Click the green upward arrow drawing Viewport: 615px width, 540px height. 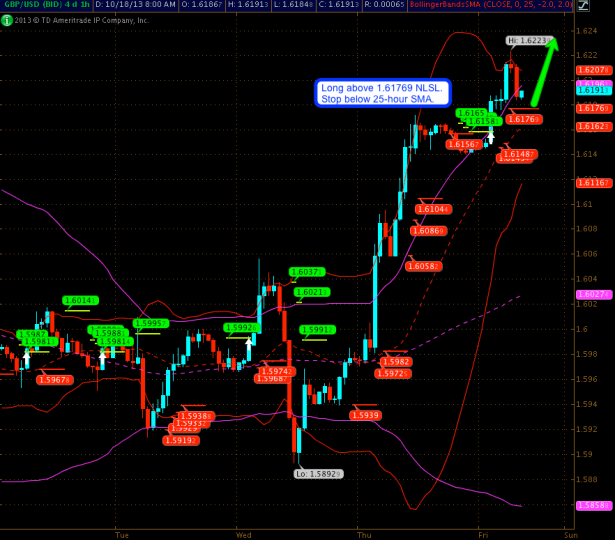[x=547, y=70]
